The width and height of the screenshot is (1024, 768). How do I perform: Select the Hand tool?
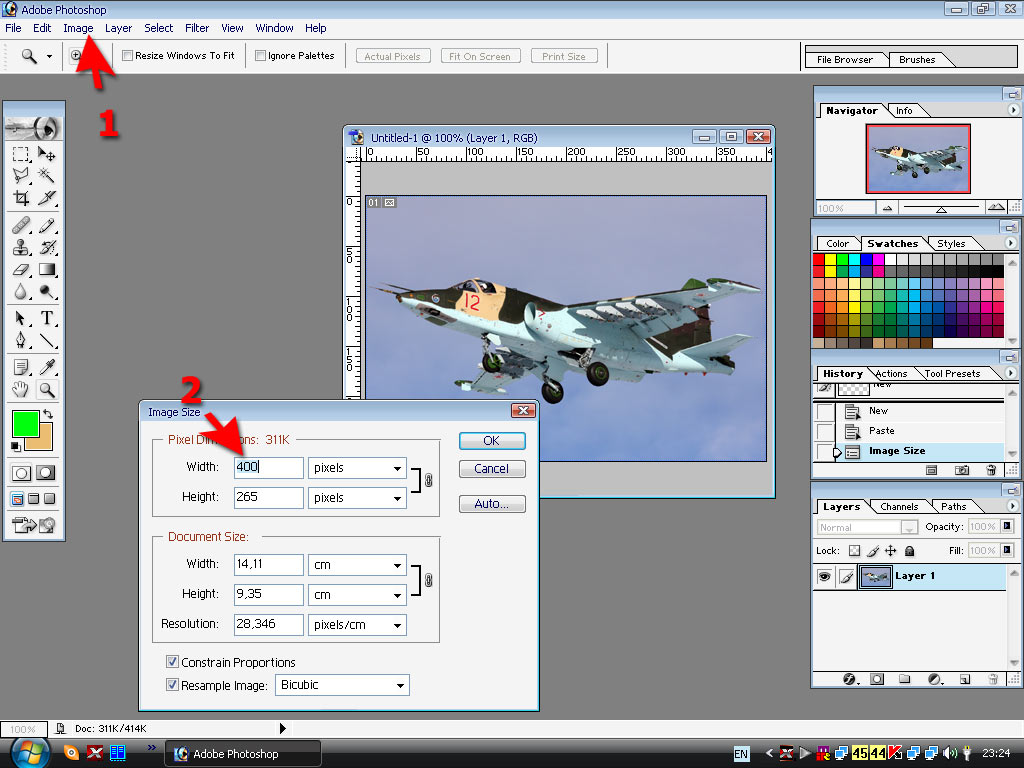pos(21,390)
